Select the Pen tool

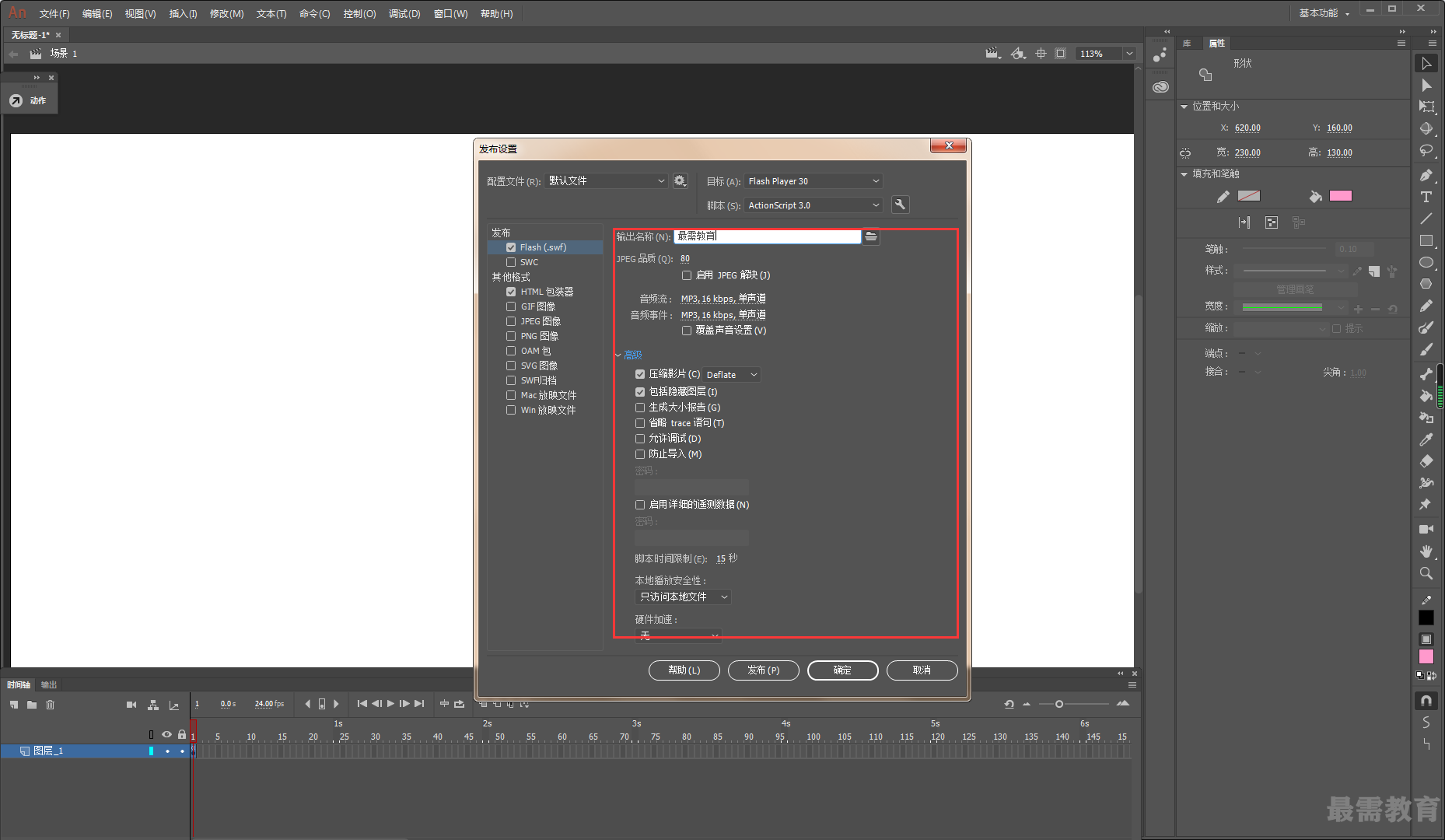coord(1426,175)
